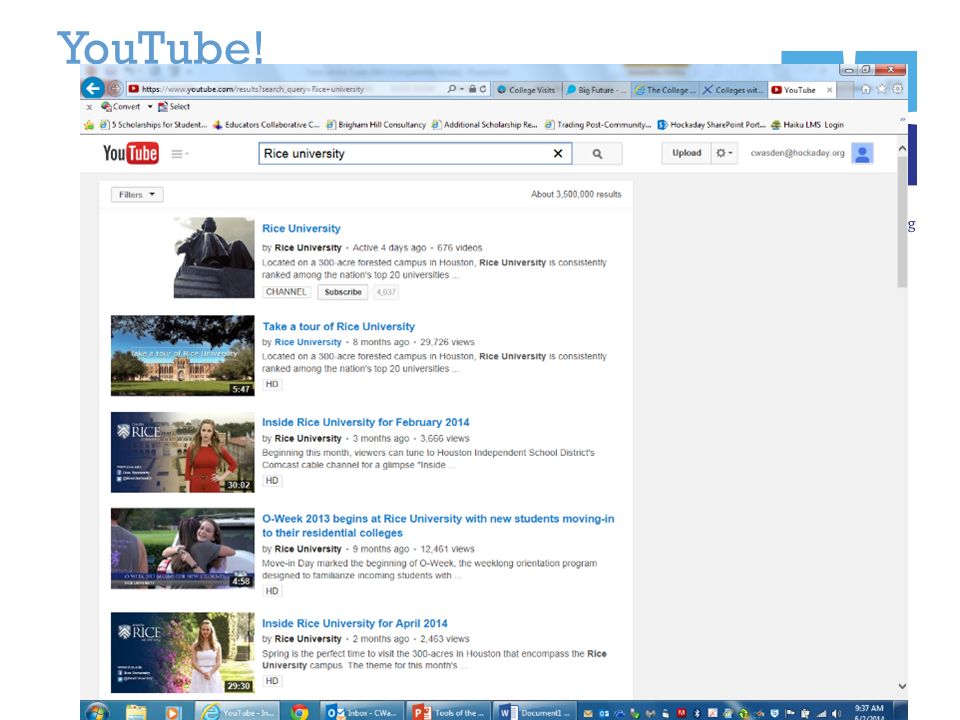The image size is (960, 720).
Task: Click Convert in the browser toolbar
Action: (x=121, y=107)
